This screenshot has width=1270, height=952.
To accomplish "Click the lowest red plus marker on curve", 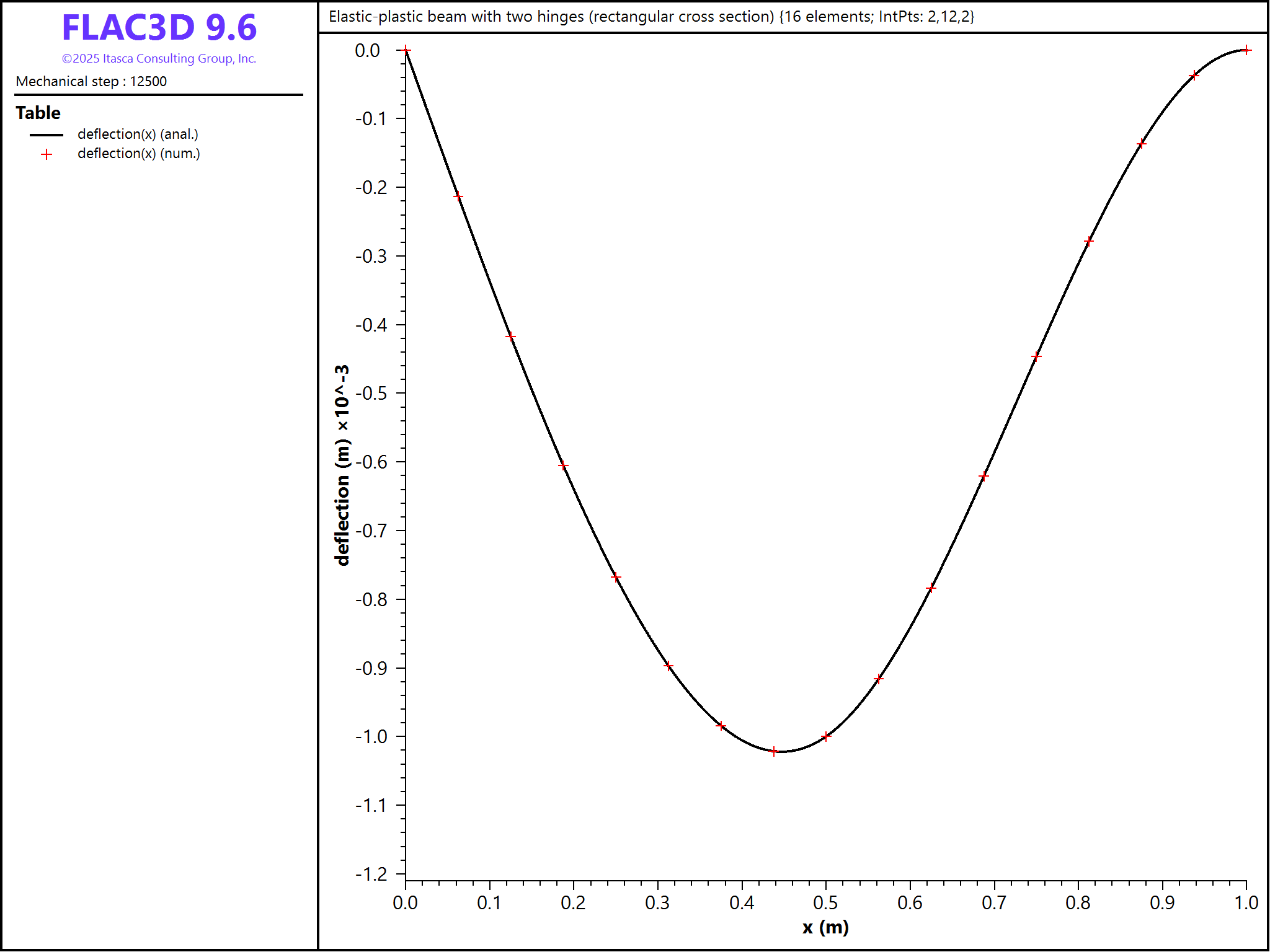I will (x=774, y=751).
